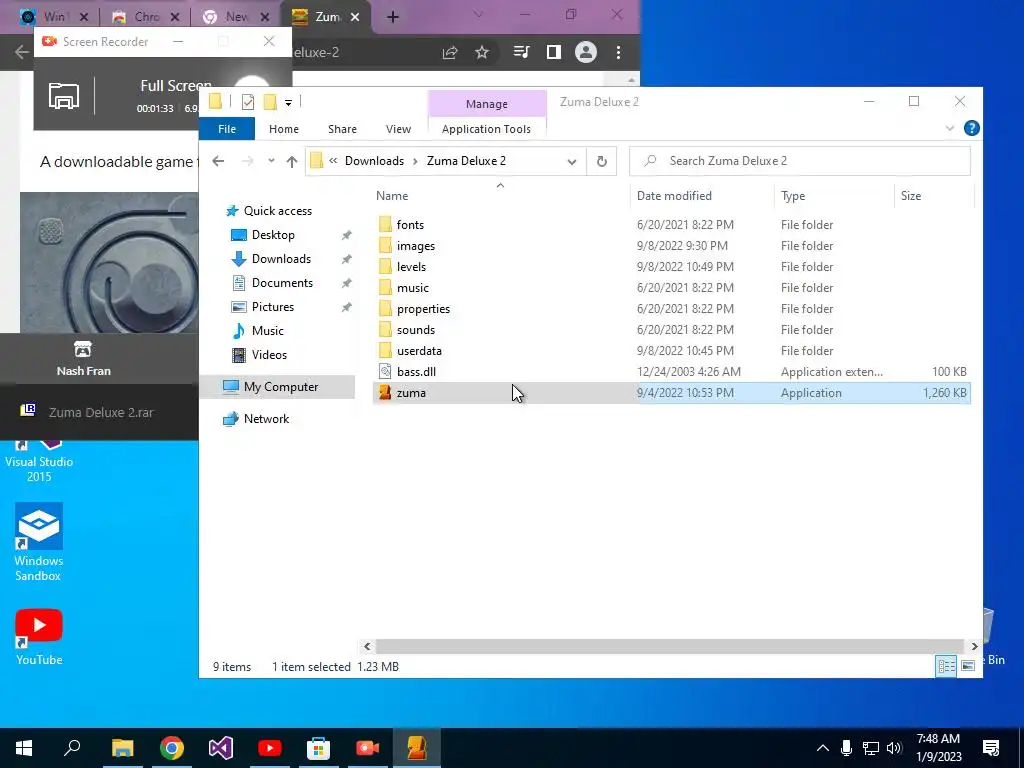Screen dimensions: 1024x768
Task: Open Pictures in the navigation pane
Action: pos(272,306)
